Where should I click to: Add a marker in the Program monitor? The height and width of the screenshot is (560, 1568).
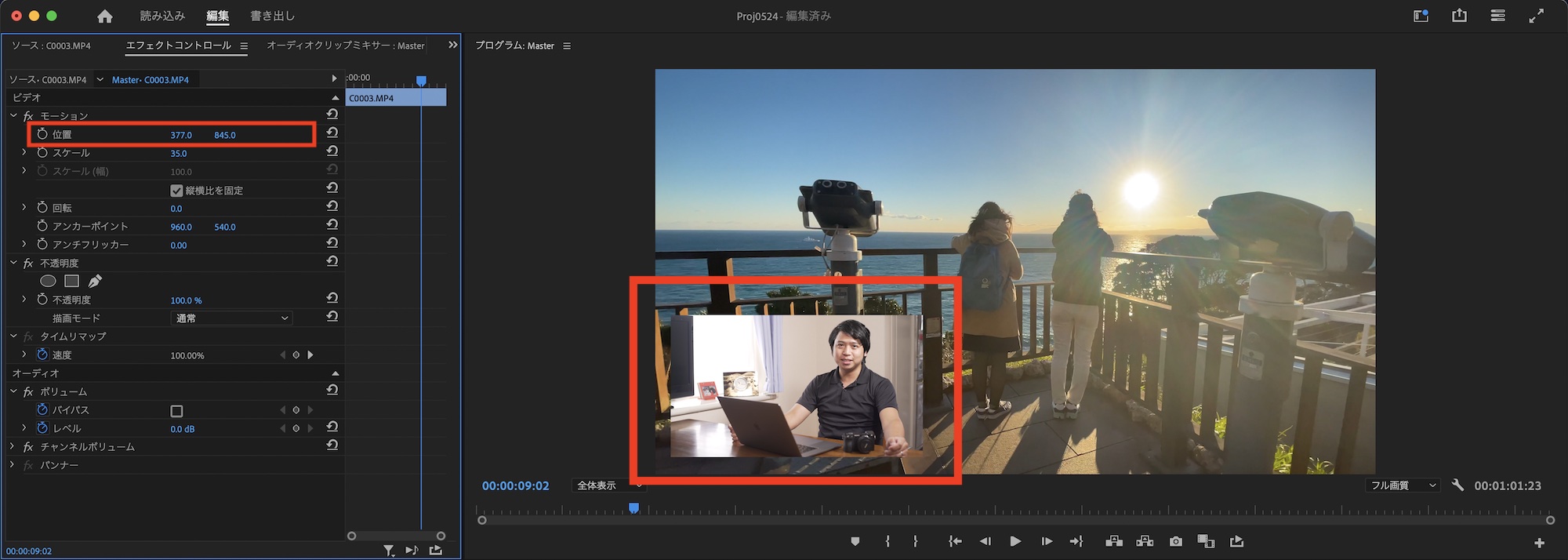855,542
